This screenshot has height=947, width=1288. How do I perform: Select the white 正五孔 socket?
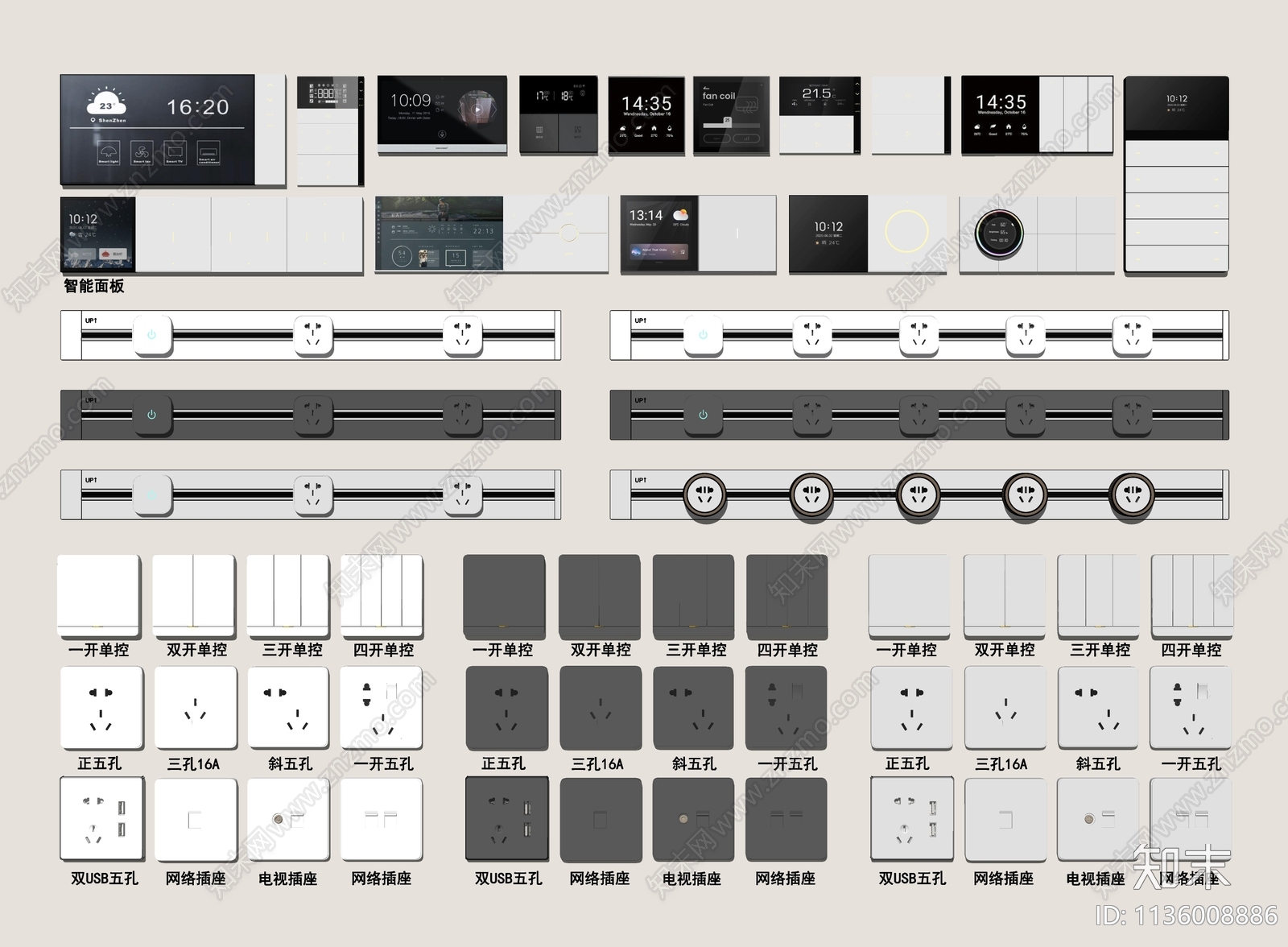point(101,709)
